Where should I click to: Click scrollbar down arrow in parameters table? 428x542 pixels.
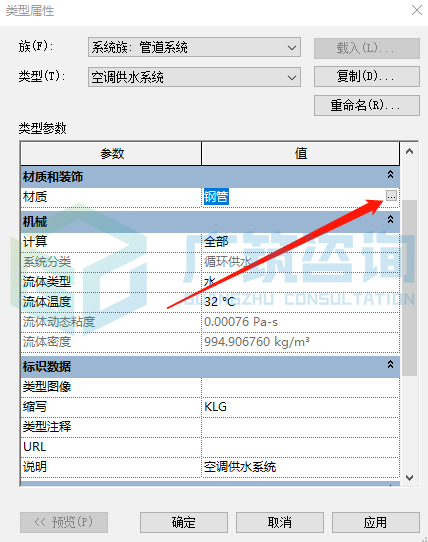coord(409,478)
